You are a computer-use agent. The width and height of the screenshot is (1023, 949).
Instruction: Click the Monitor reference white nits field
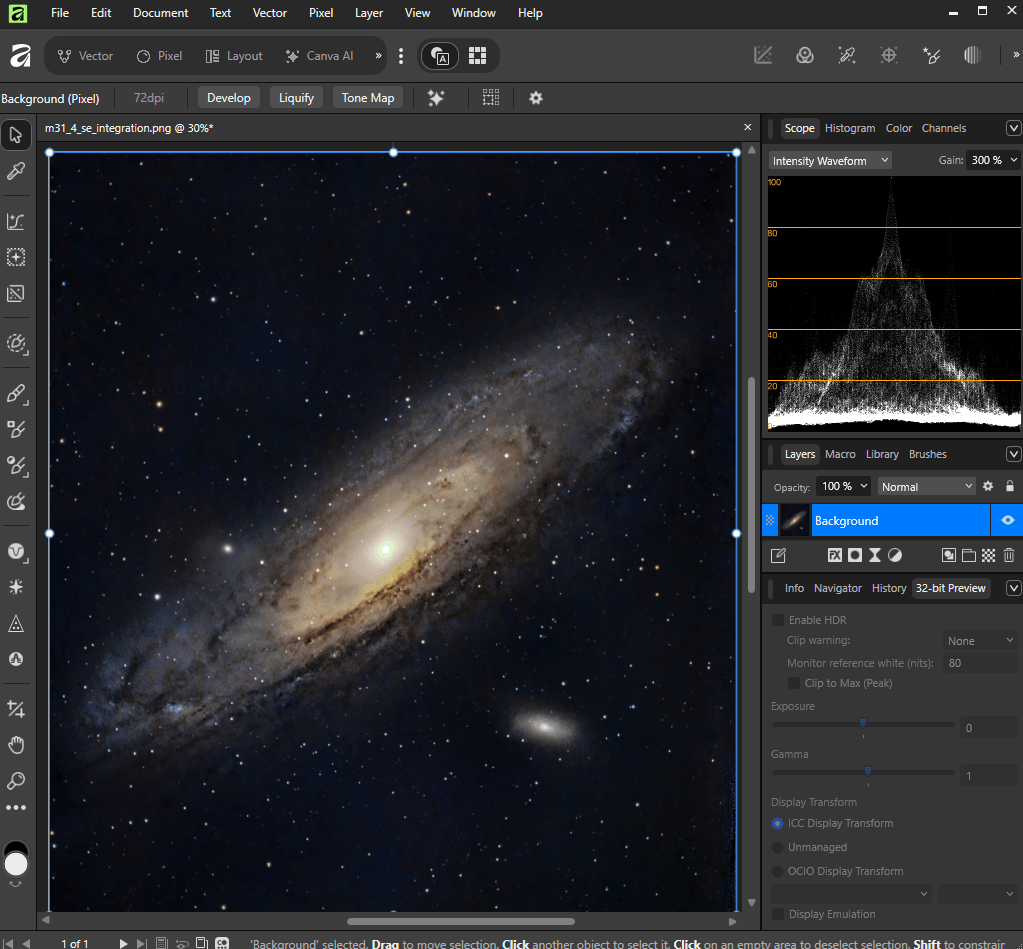pos(980,663)
